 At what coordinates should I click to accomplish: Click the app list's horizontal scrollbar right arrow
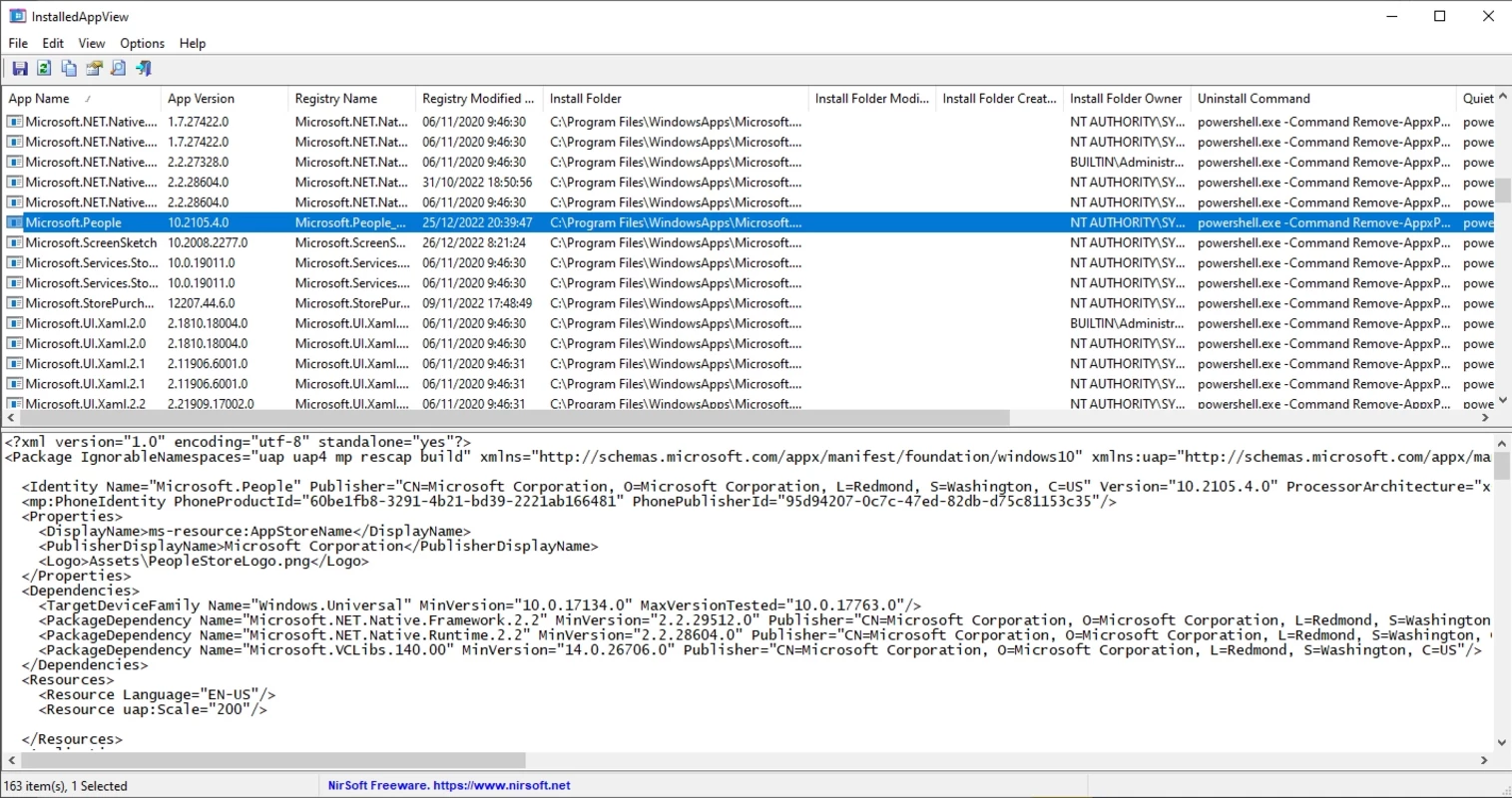[1485, 418]
